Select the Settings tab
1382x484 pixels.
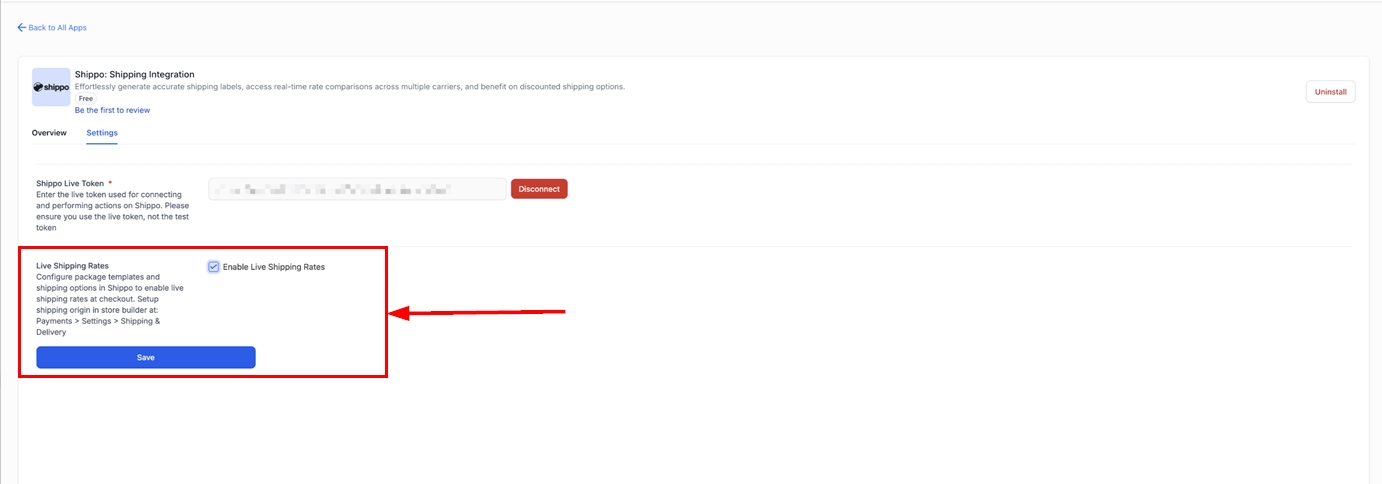tap(102, 133)
